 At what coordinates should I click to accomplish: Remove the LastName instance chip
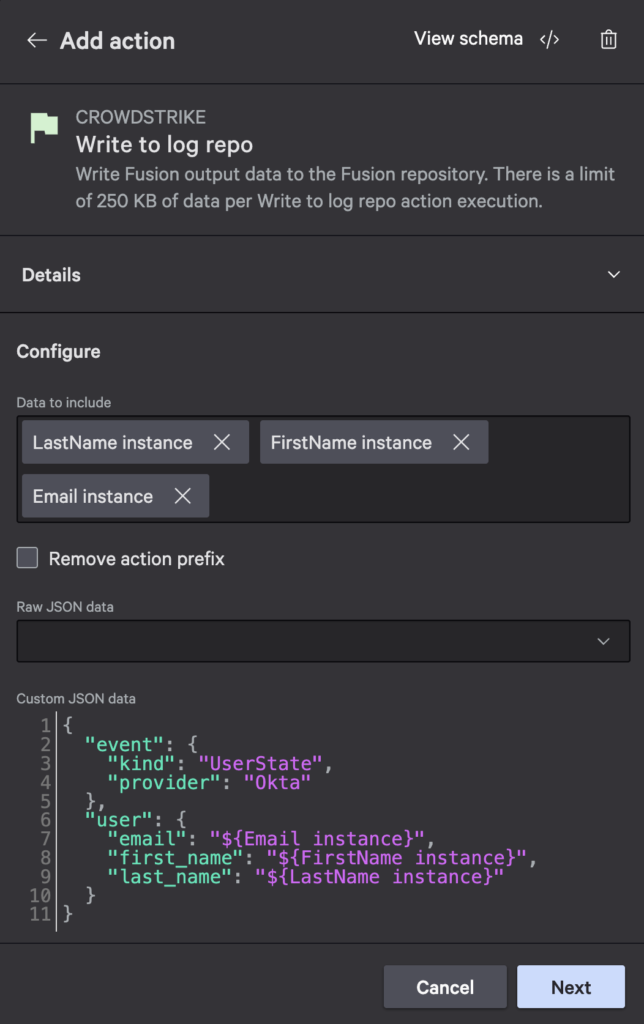coord(222,443)
